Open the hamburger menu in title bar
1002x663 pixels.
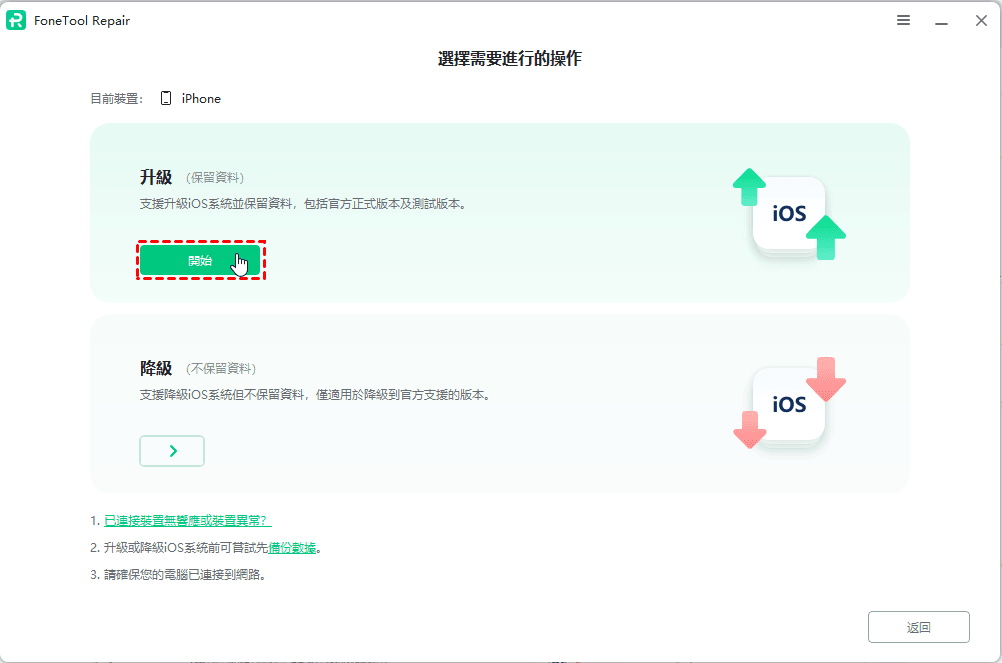pos(903,20)
